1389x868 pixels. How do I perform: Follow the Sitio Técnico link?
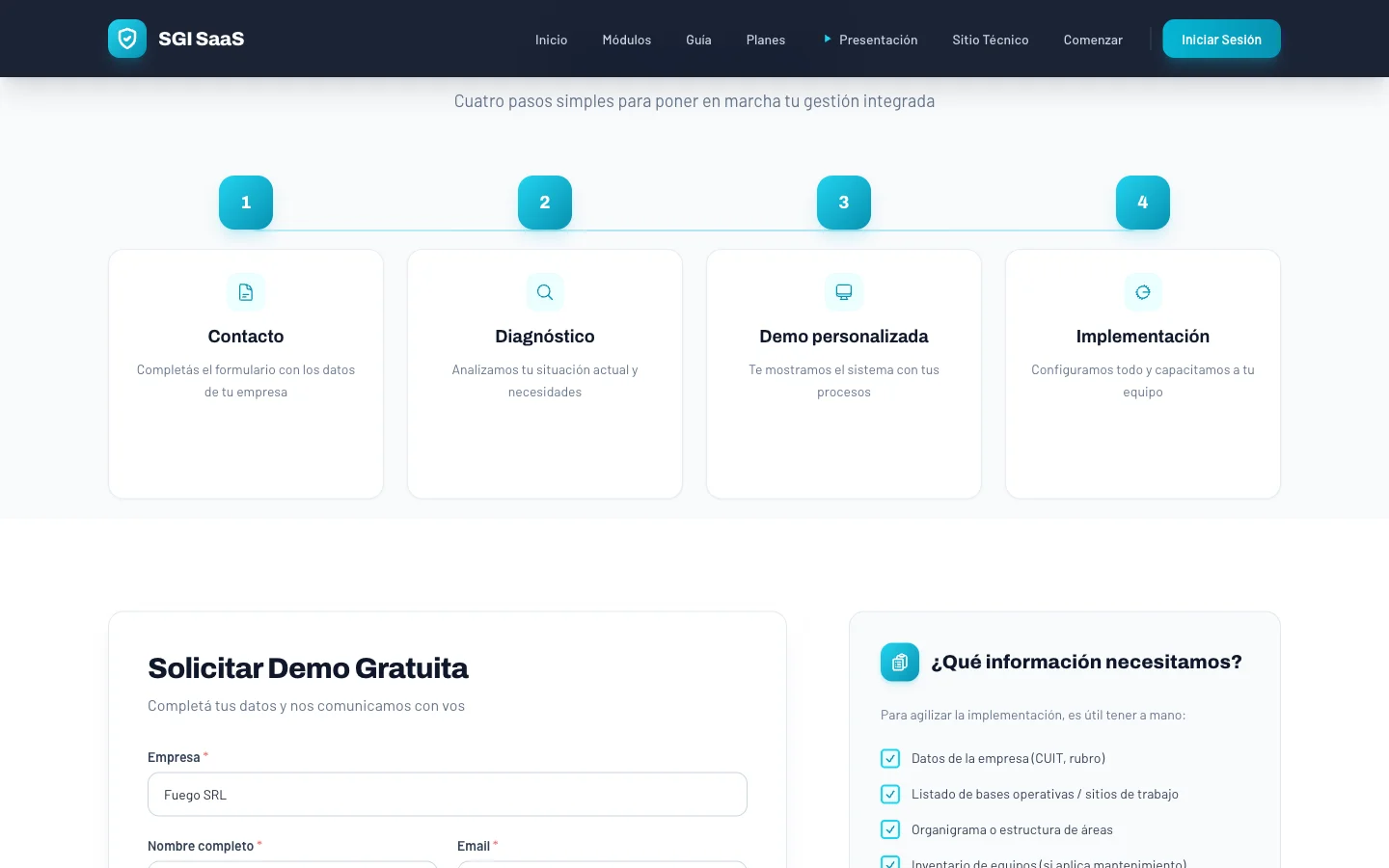pos(991,40)
